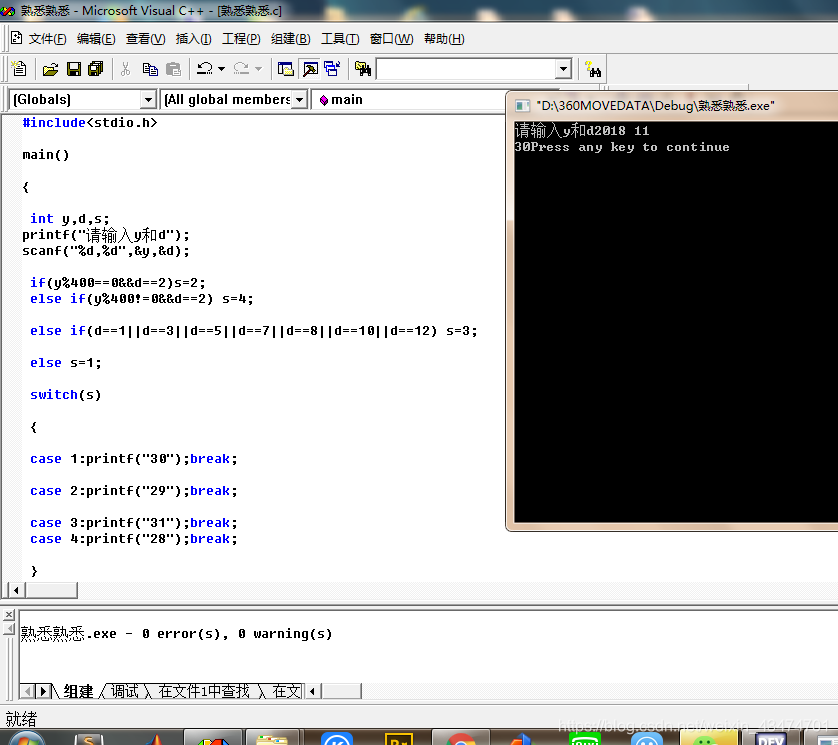Image resolution: width=838 pixels, height=745 pixels.
Task: Expand the Find combo box dropdown arrow
Action: point(563,69)
